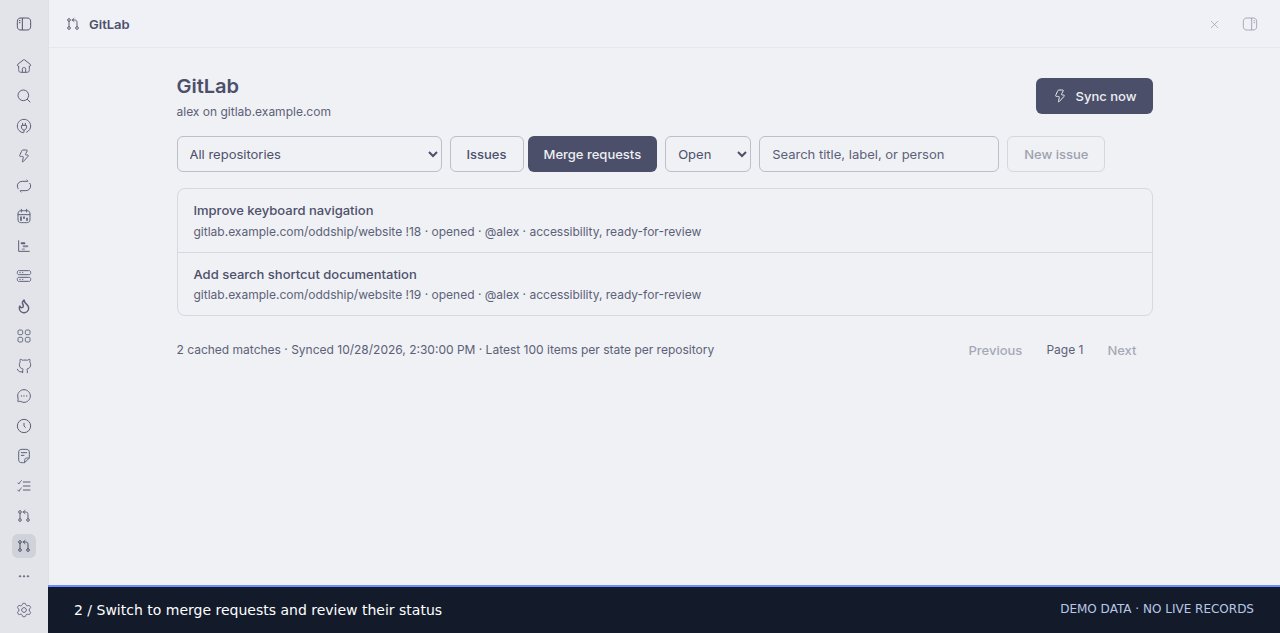Open the calendar icon in sidebar
The height and width of the screenshot is (633, 1280).
click(x=24, y=216)
